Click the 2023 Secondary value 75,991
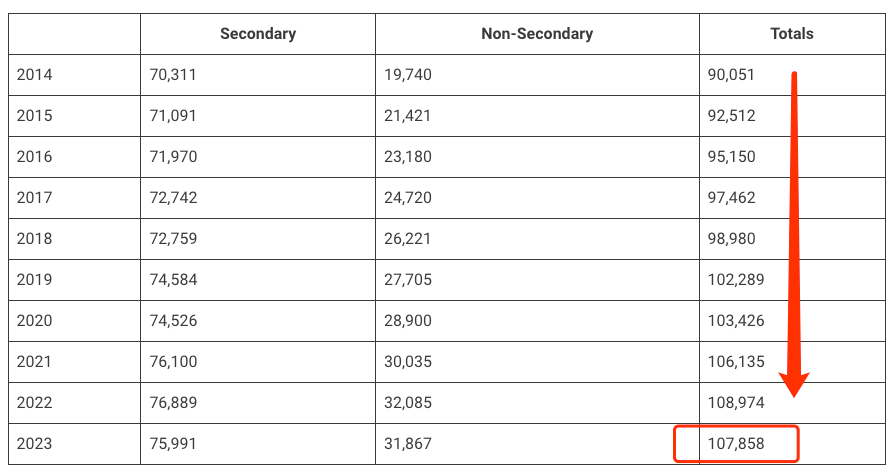 pos(173,443)
